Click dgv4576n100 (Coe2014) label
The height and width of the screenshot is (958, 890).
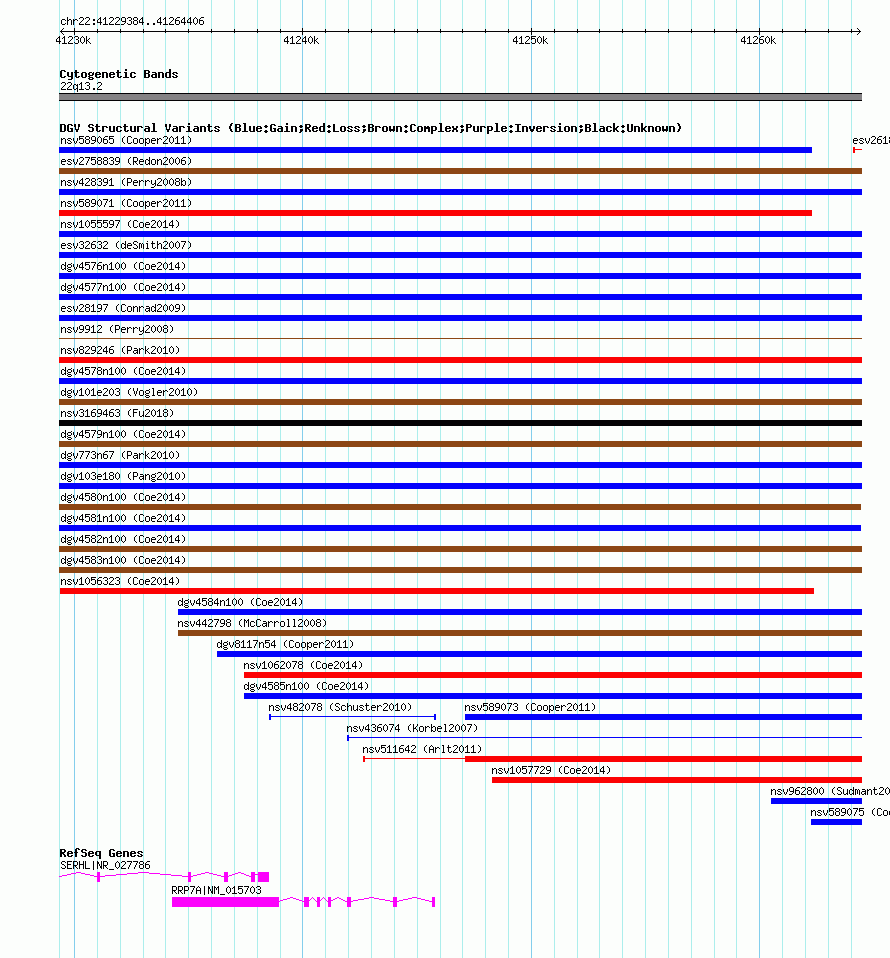(123, 266)
